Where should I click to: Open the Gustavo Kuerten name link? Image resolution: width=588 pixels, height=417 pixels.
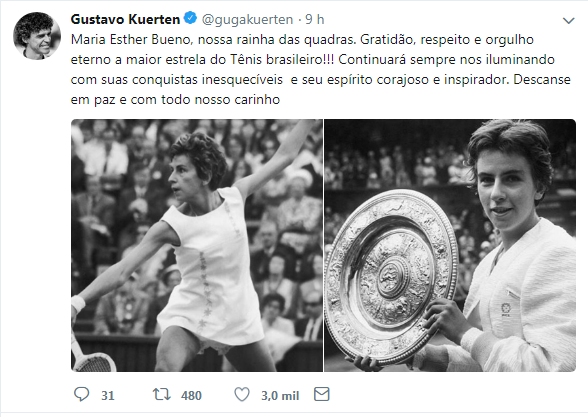(x=125, y=19)
